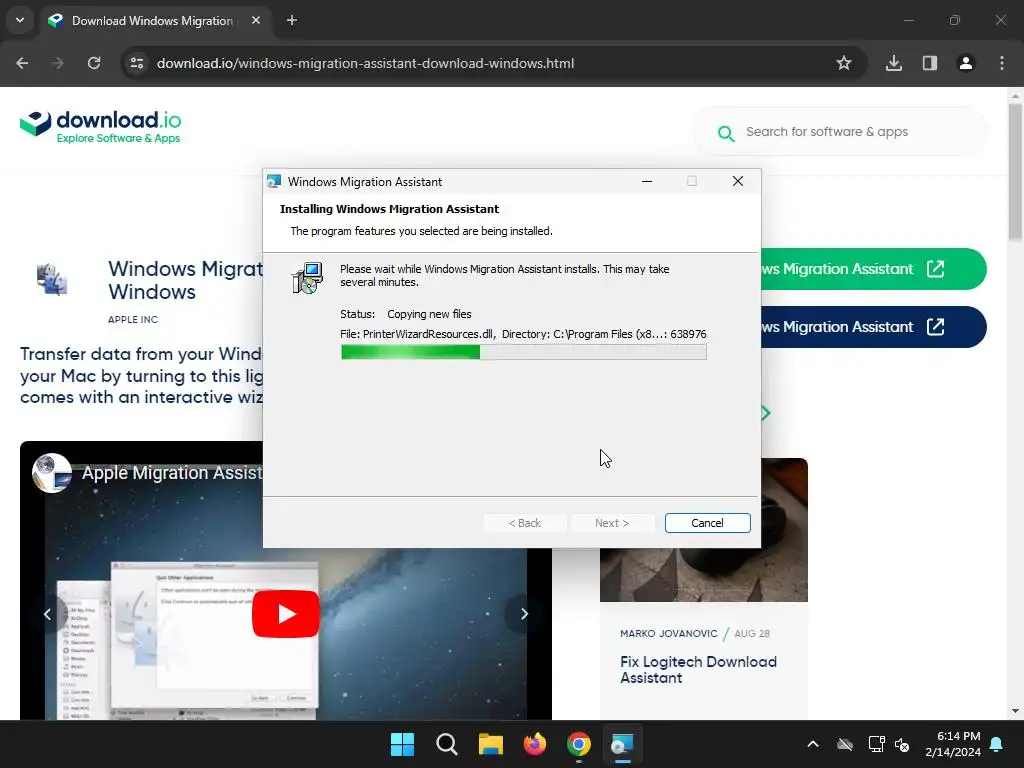Click the Migration Assistant app icon on page
Screen dimensions: 1024x768
52,280
